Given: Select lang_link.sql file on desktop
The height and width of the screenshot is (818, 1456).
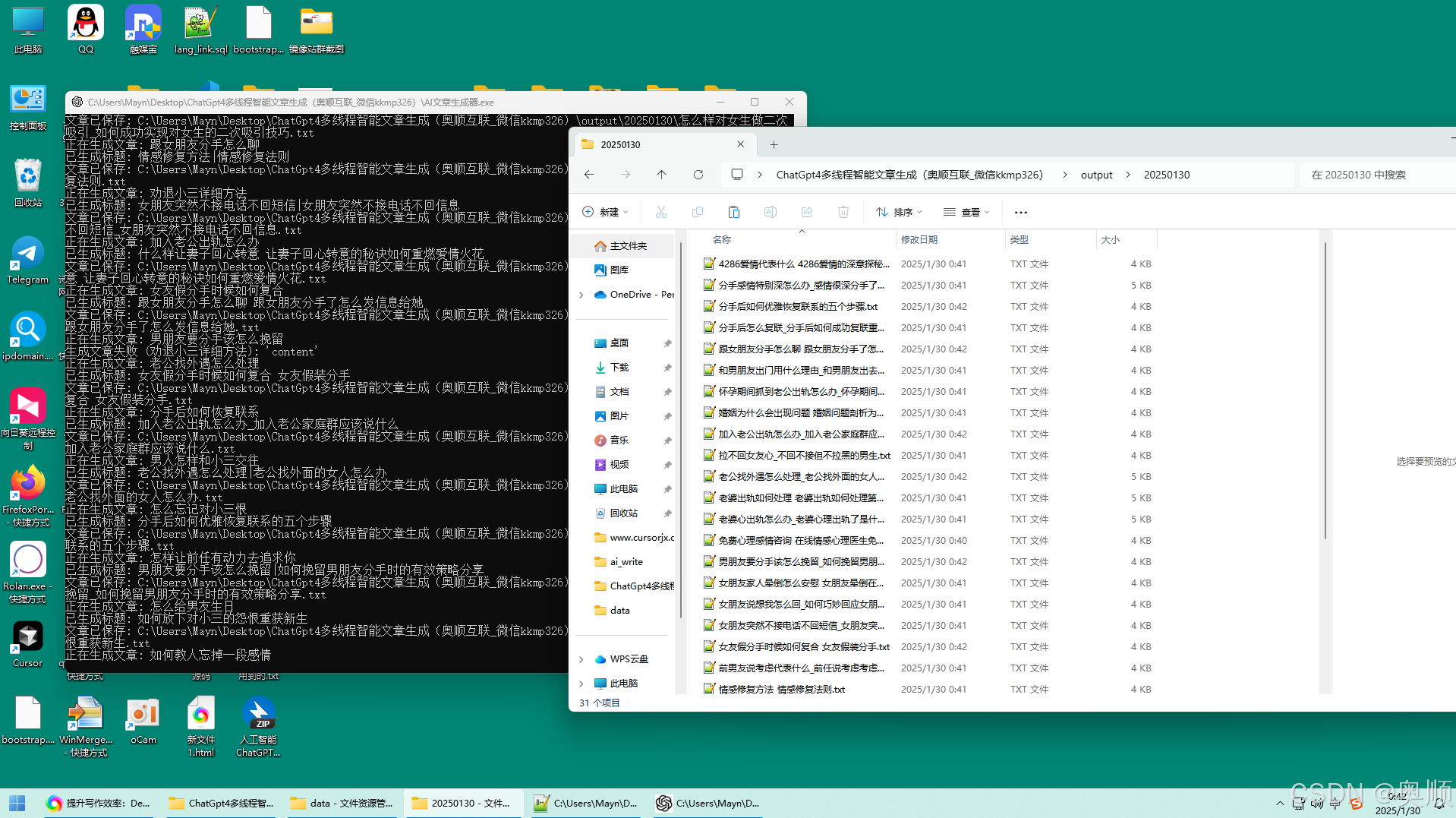Looking at the screenshot, I should pos(200,30).
